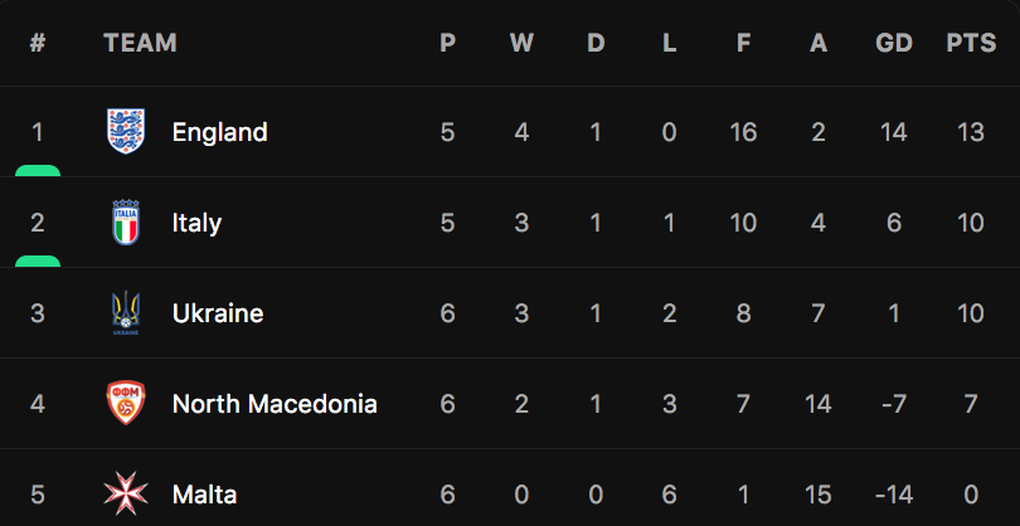
Task: Open North Macedonia team details
Action: tap(275, 404)
